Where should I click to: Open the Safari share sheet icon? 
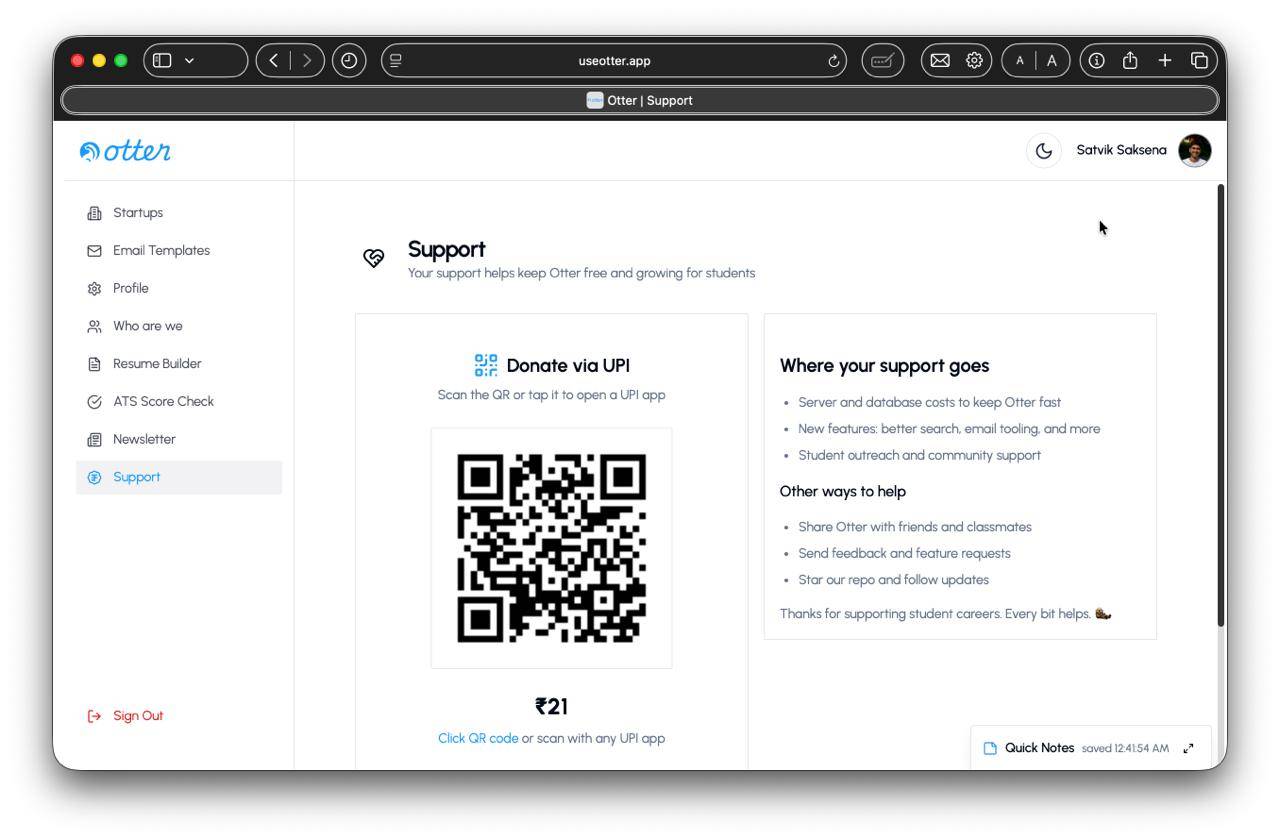(1130, 61)
